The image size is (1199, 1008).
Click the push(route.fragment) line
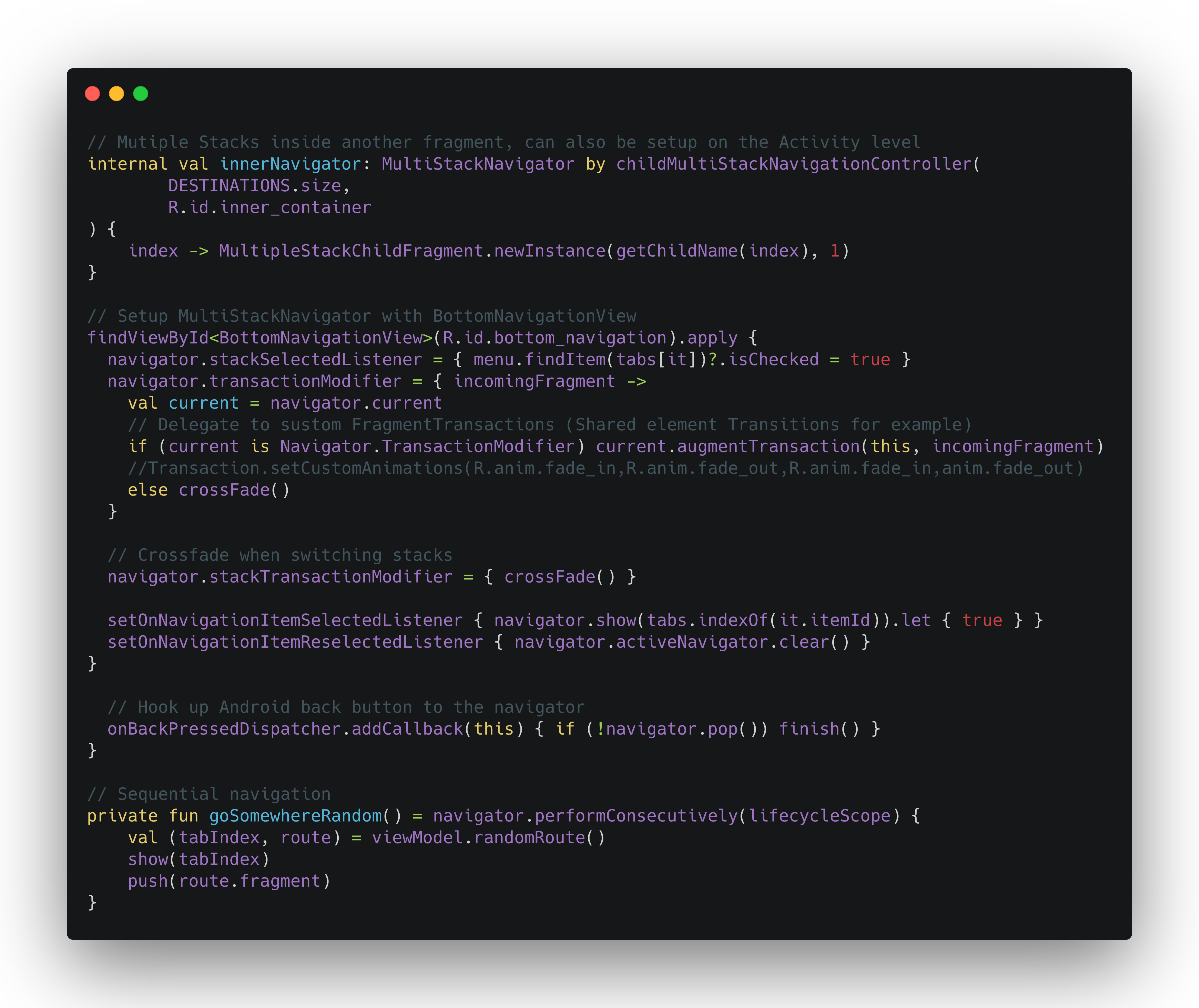[x=229, y=881]
